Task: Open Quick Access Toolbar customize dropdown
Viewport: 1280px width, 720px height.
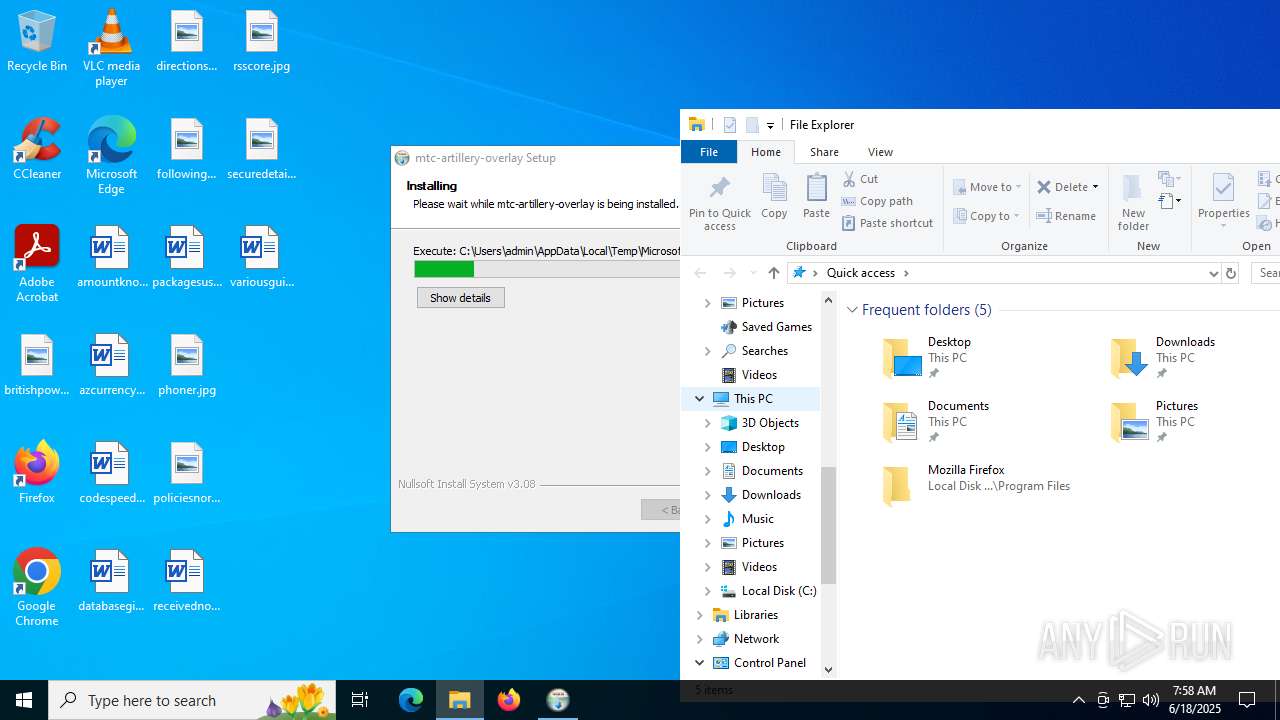Action: tap(770, 126)
